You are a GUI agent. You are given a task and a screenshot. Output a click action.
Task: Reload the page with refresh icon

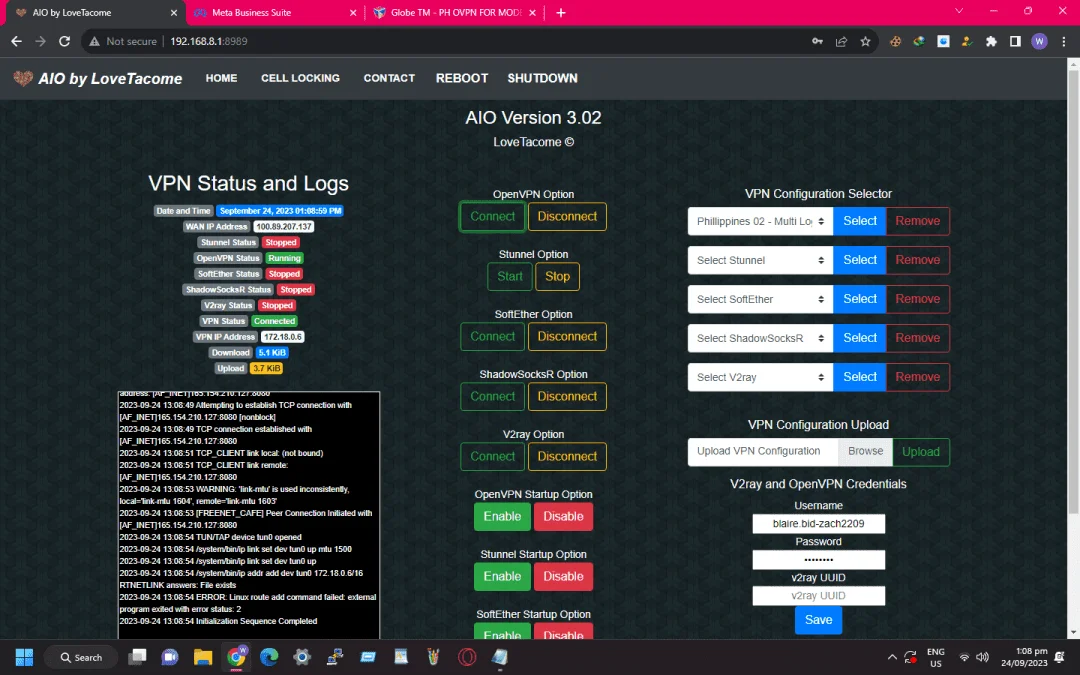click(65, 41)
